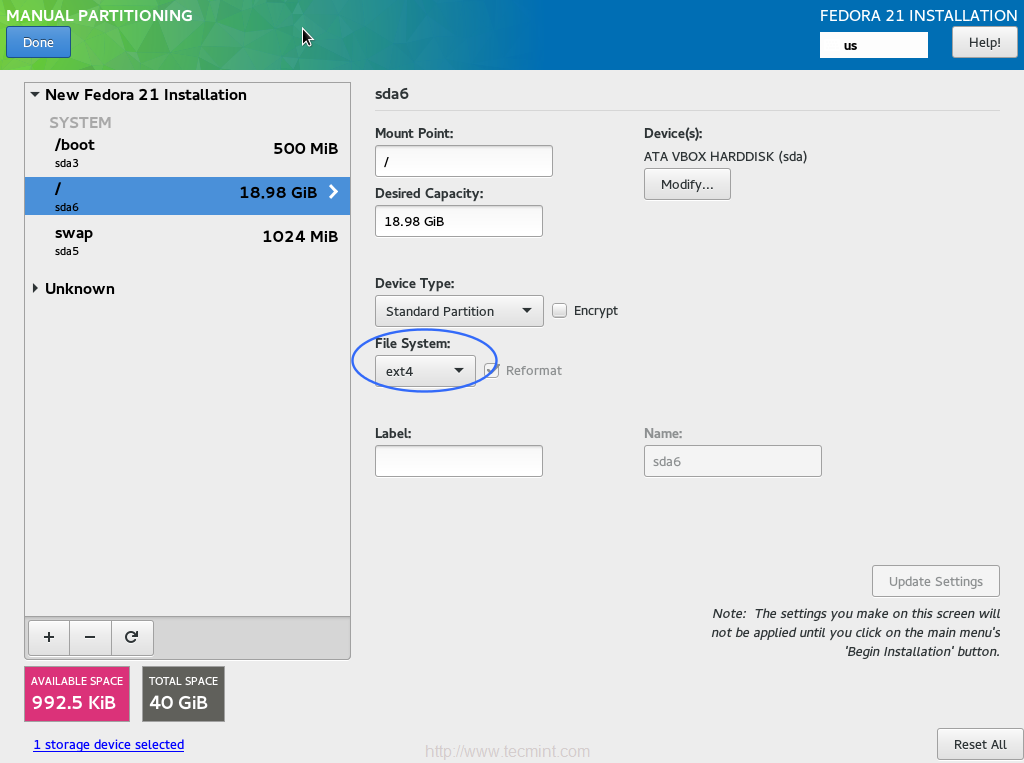Open the 1 storage device selected link
Image resolution: width=1024 pixels, height=763 pixels.
coord(108,745)
